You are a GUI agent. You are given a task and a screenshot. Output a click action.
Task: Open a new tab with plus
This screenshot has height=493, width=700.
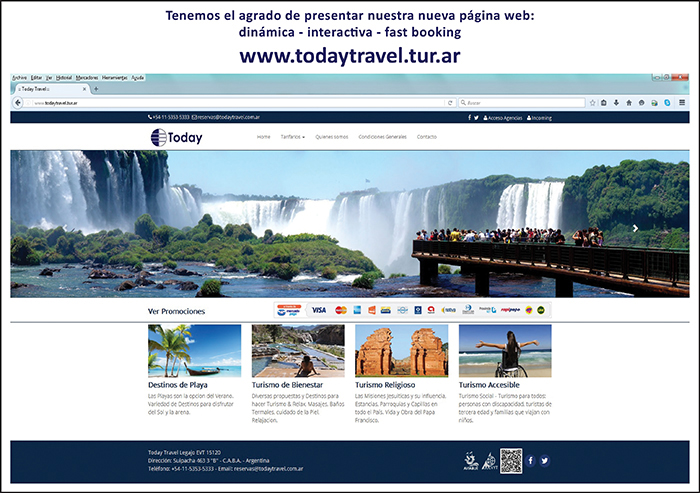click(96, 89)
